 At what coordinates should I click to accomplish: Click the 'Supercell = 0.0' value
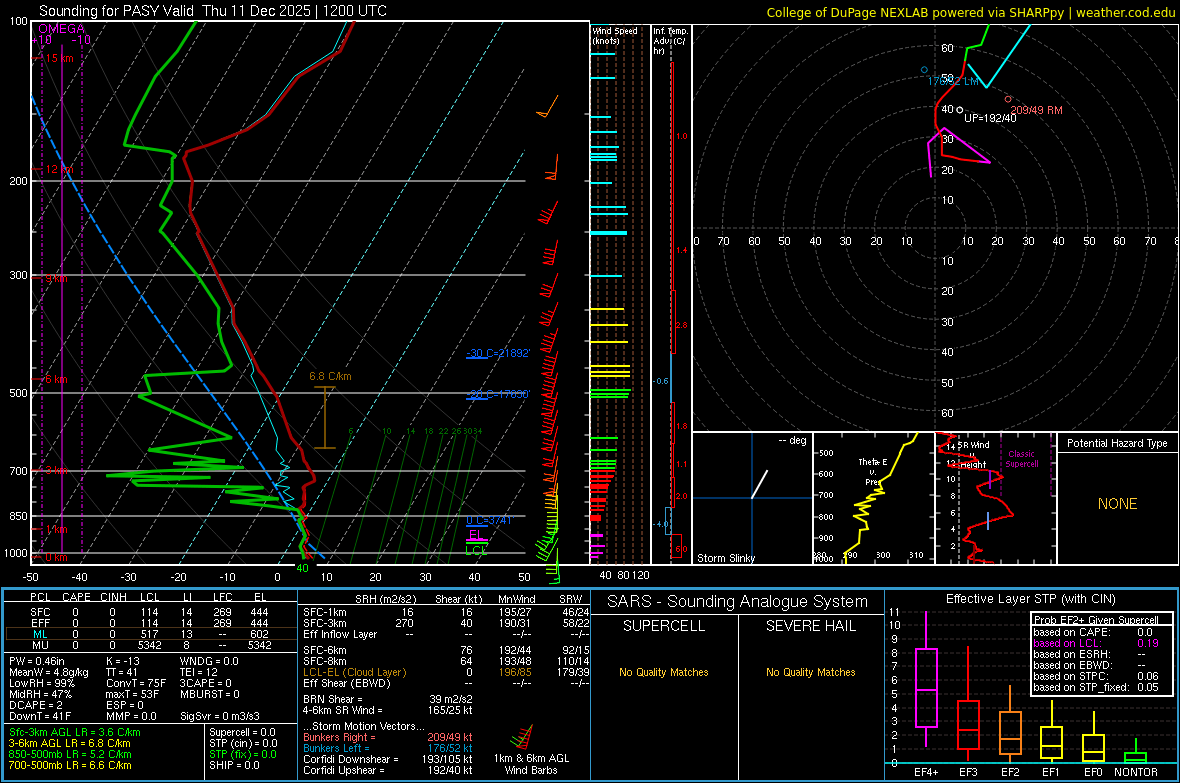pos(242,732)
